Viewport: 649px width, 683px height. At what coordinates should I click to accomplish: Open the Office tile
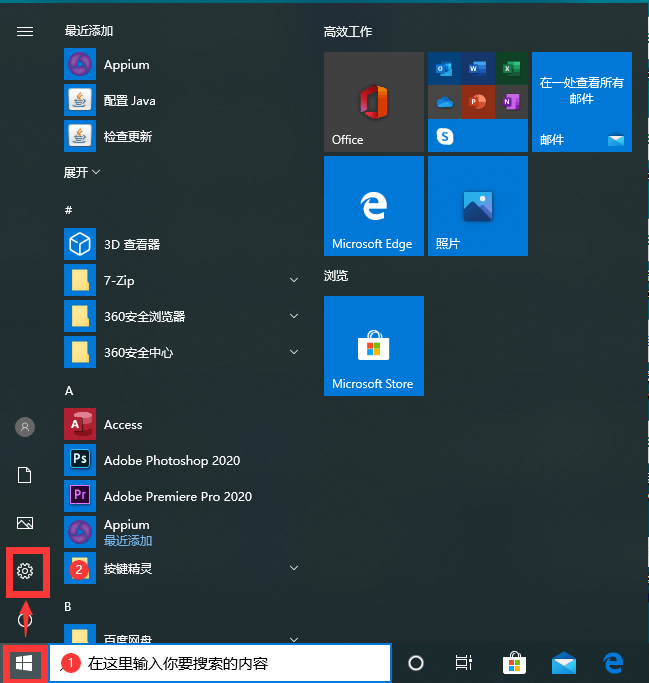pyautogui.click(x=374, y=102)
